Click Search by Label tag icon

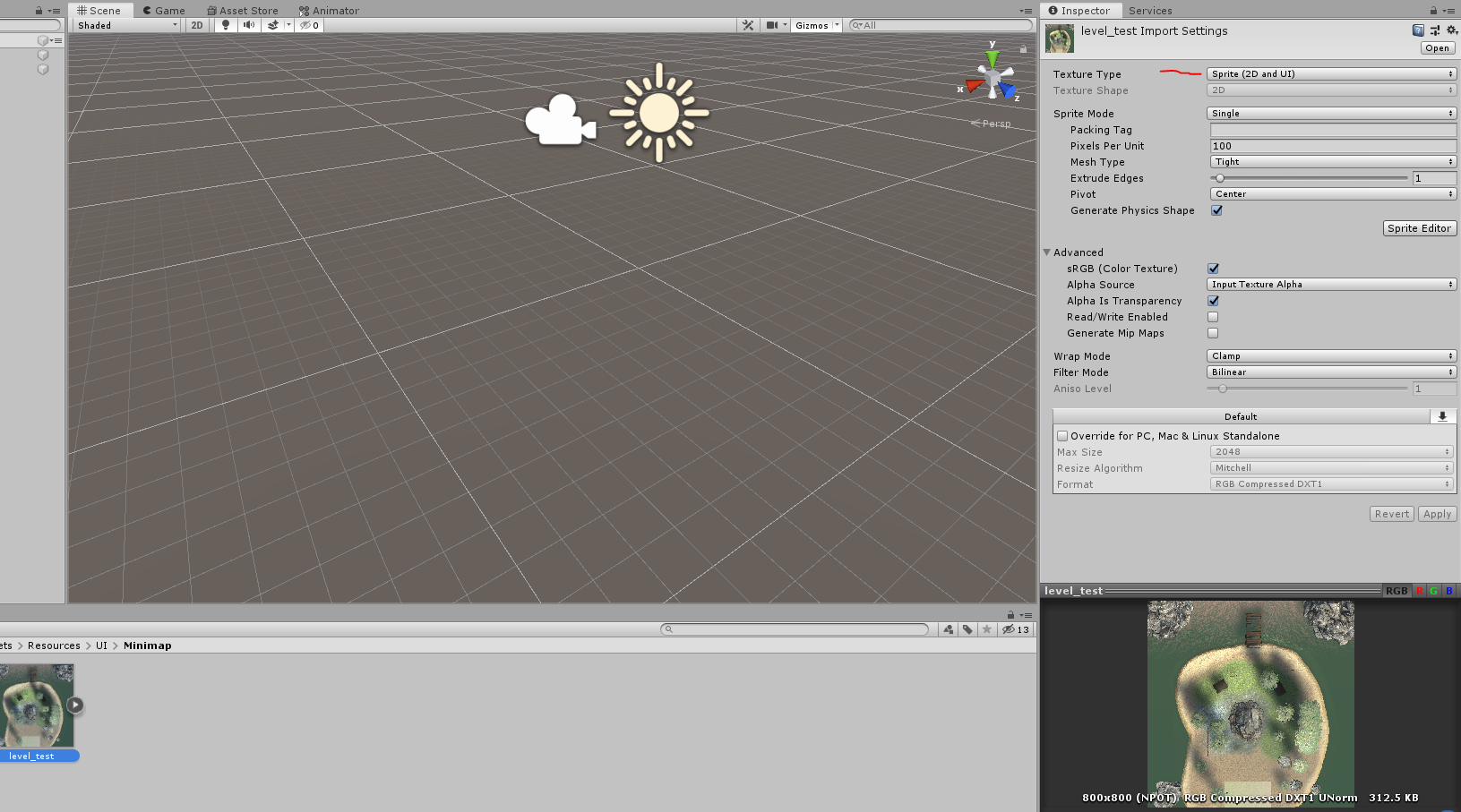click(967, 629)
